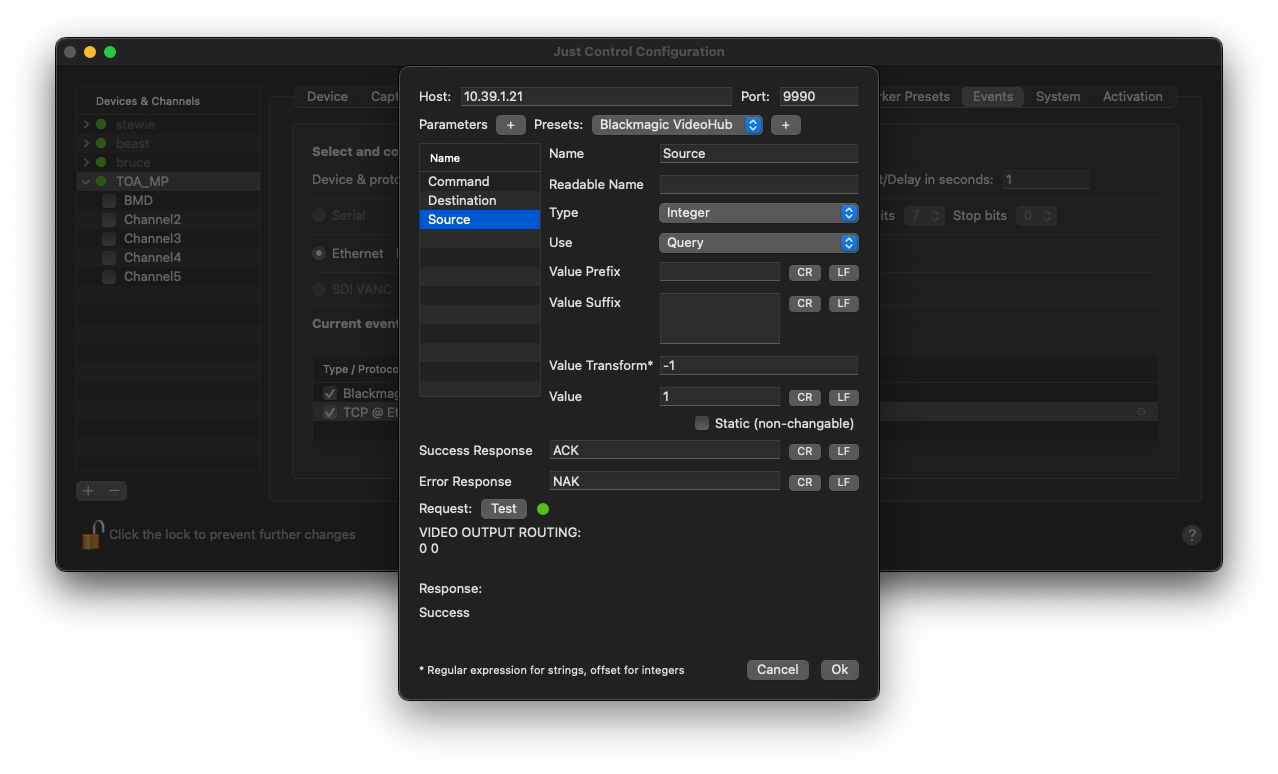Uncheck the TCP event checkbox

[x=330, y=412]
